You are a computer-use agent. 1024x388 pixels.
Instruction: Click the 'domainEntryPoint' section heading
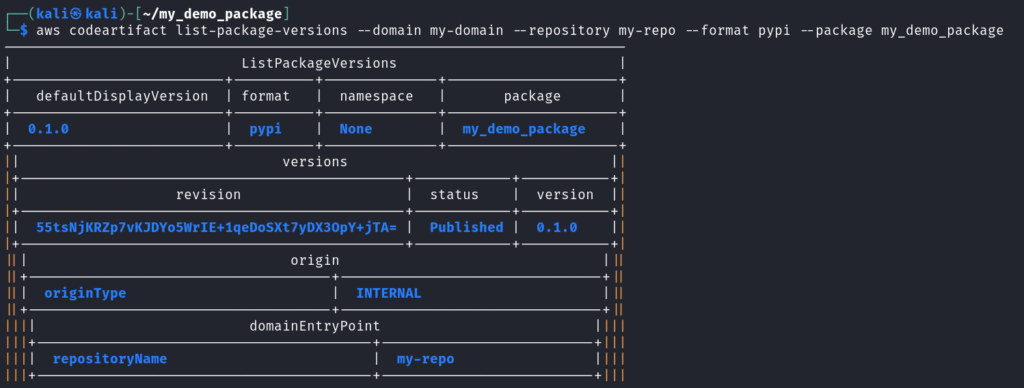coord(315,326)
